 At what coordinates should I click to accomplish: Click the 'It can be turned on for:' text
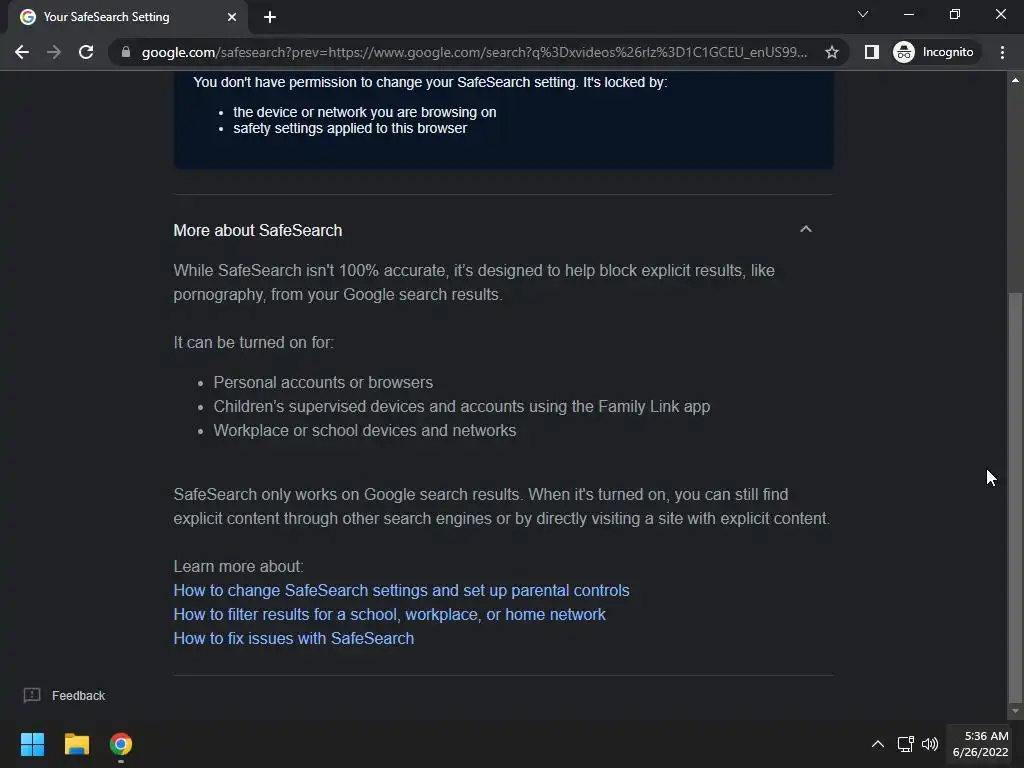[253, 343]
